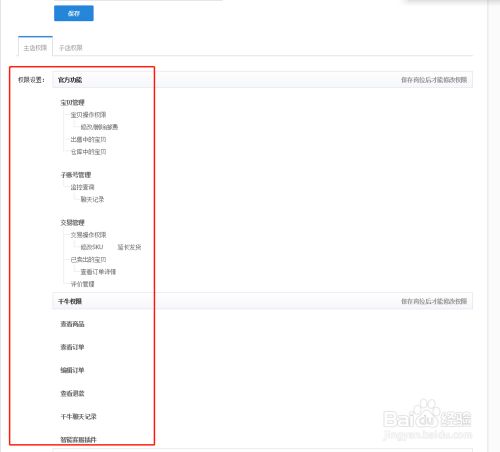Select the 交易管理 tree node
Image resolution: width=500 pixels, height=452 pixels.
click(72, 222)
